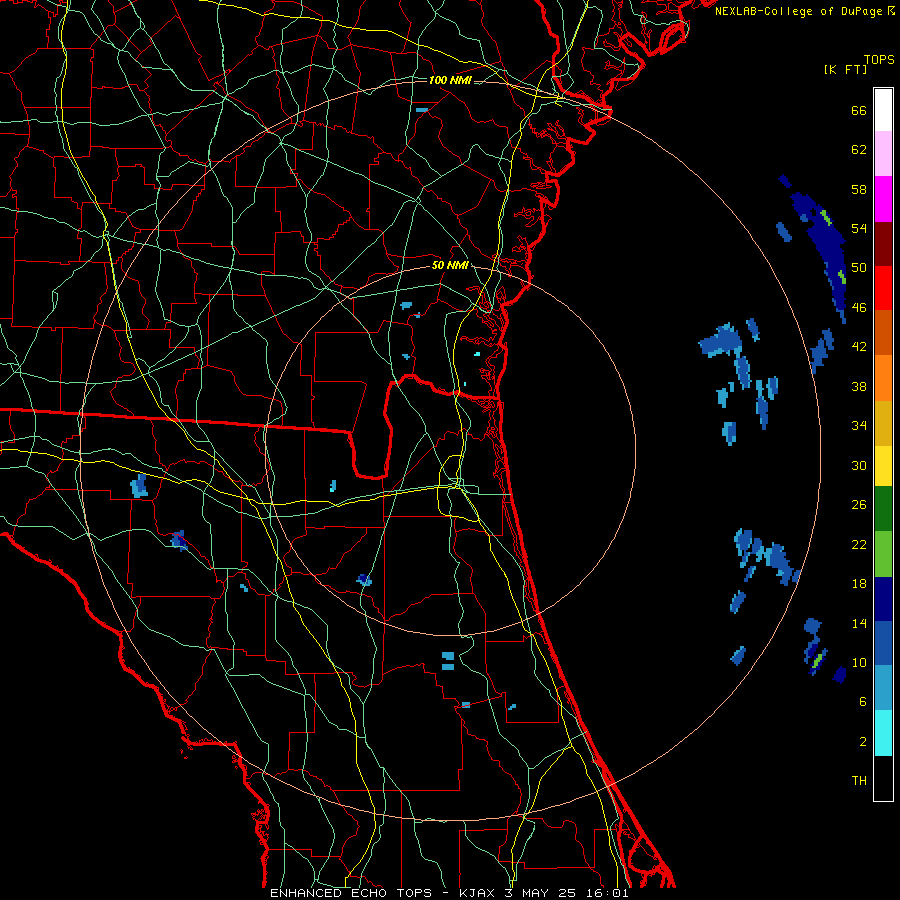Screen dimensions: 900x900
Task: Click the 50 value on the scale
Action: [859, 268]
